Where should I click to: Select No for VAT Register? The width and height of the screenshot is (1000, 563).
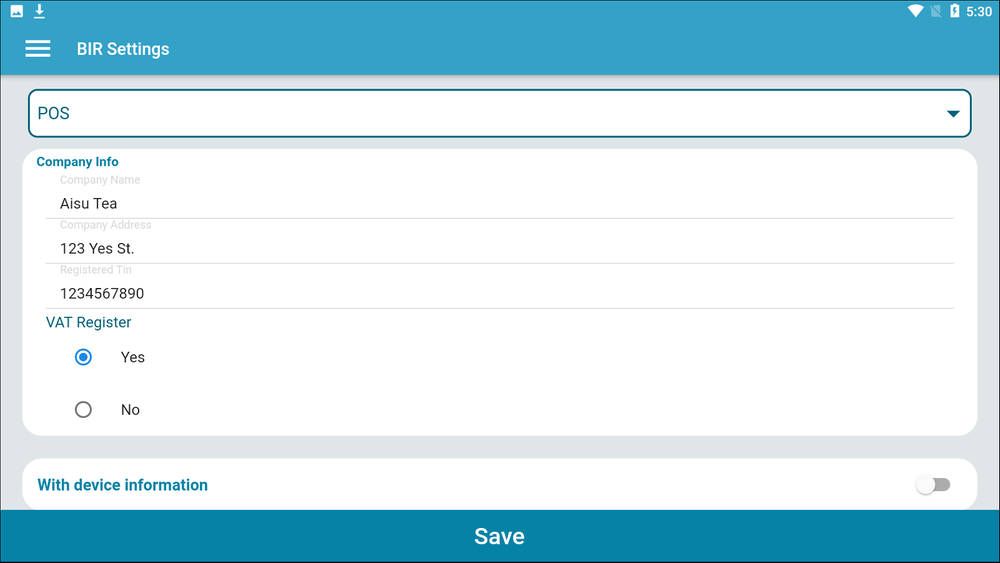[84, 410]
